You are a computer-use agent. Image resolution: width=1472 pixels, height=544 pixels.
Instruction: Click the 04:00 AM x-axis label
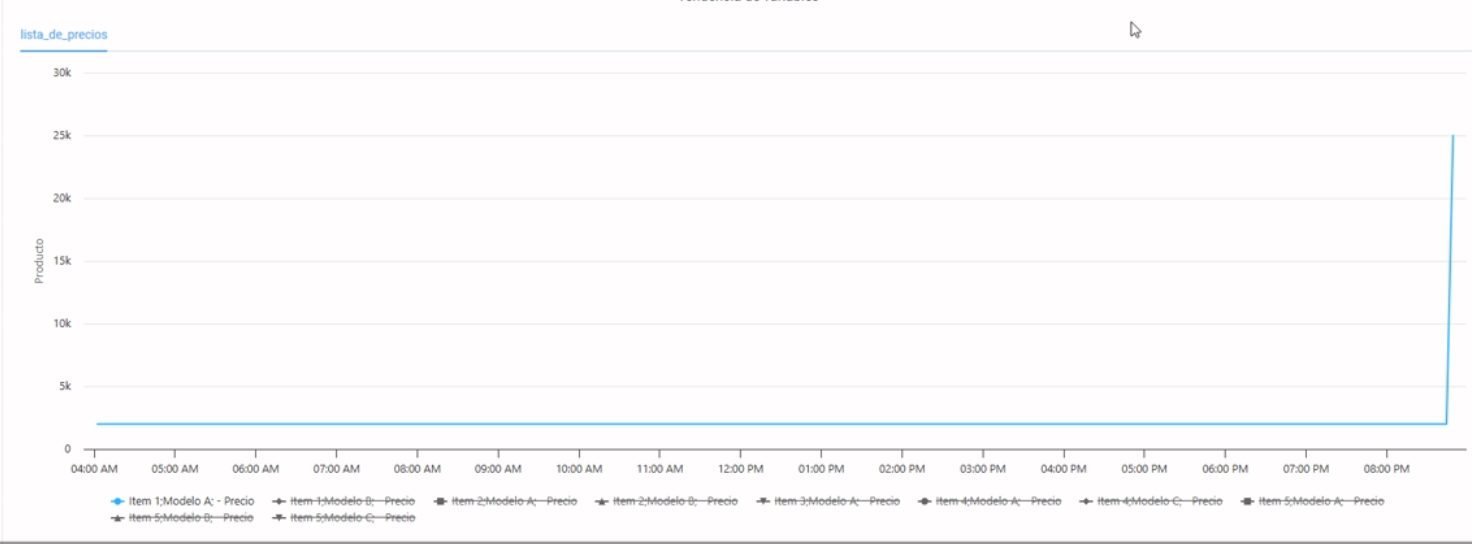pos(94,468)
